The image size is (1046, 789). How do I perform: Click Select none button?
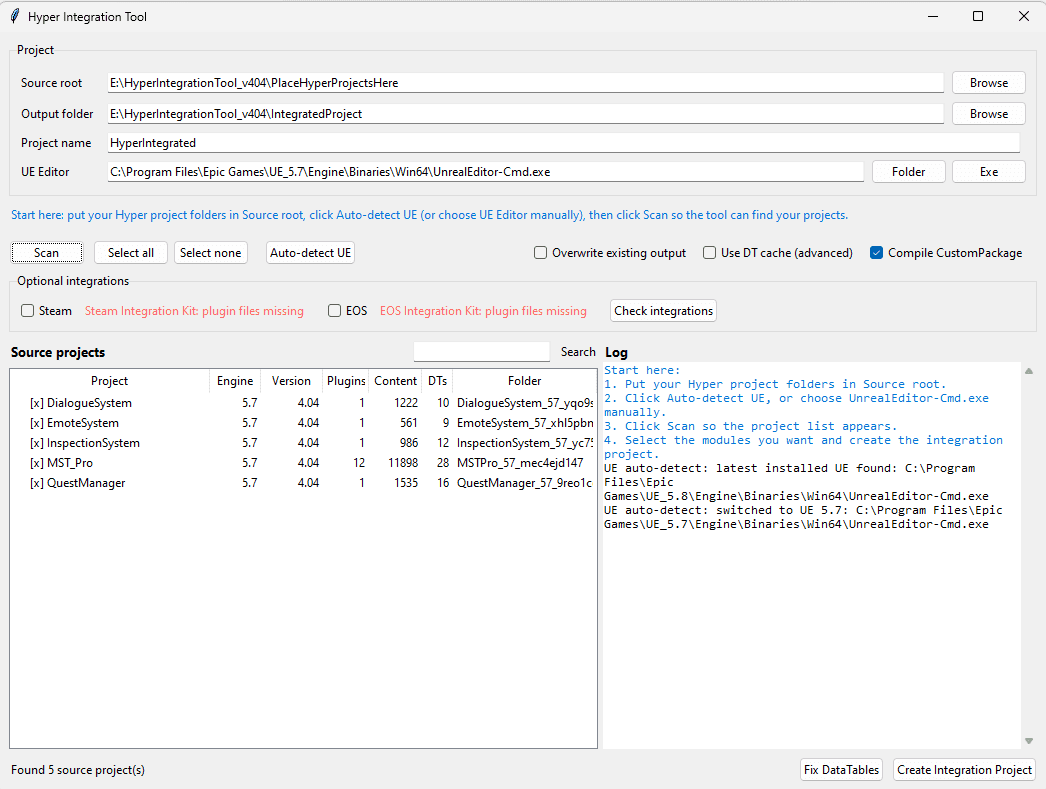(211, 253)
